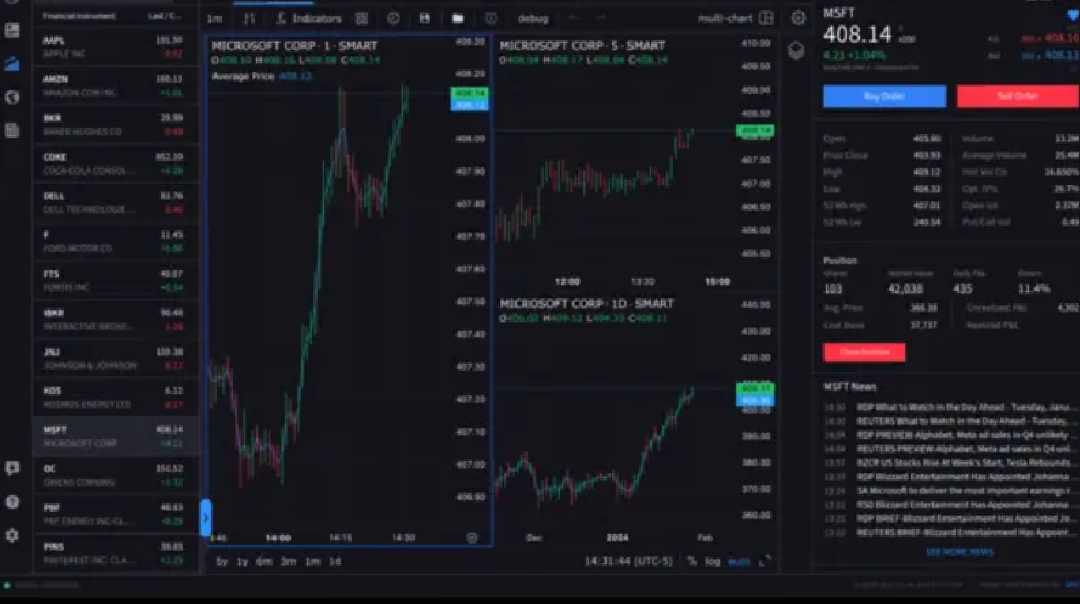Click the blue favorite icon next to MSFT
1080x604 pixels.
1073,14
